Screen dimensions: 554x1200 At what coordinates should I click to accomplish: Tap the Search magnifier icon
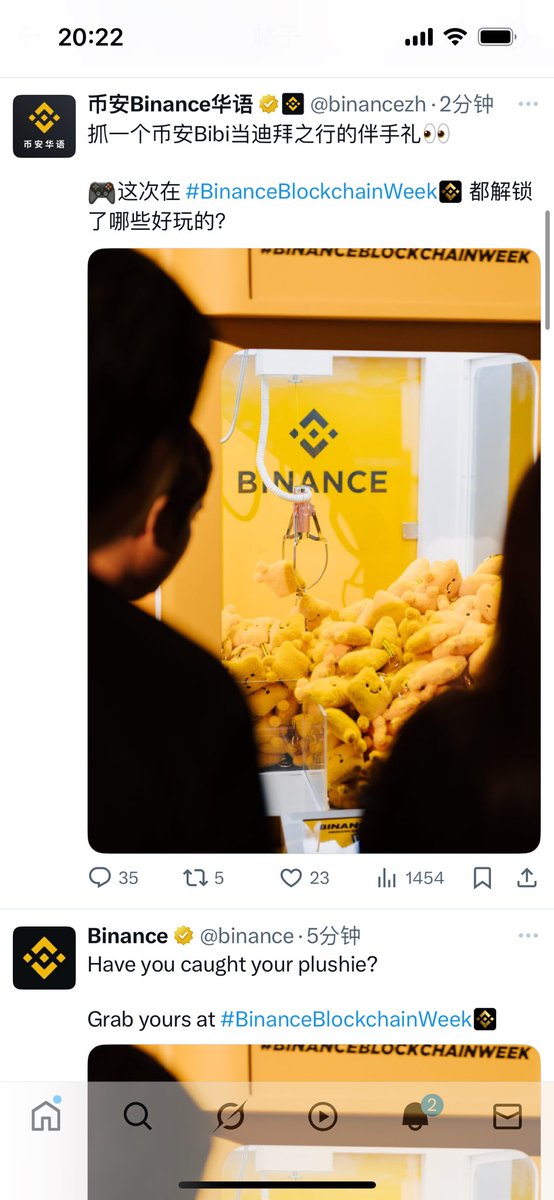pos(138,1115)
